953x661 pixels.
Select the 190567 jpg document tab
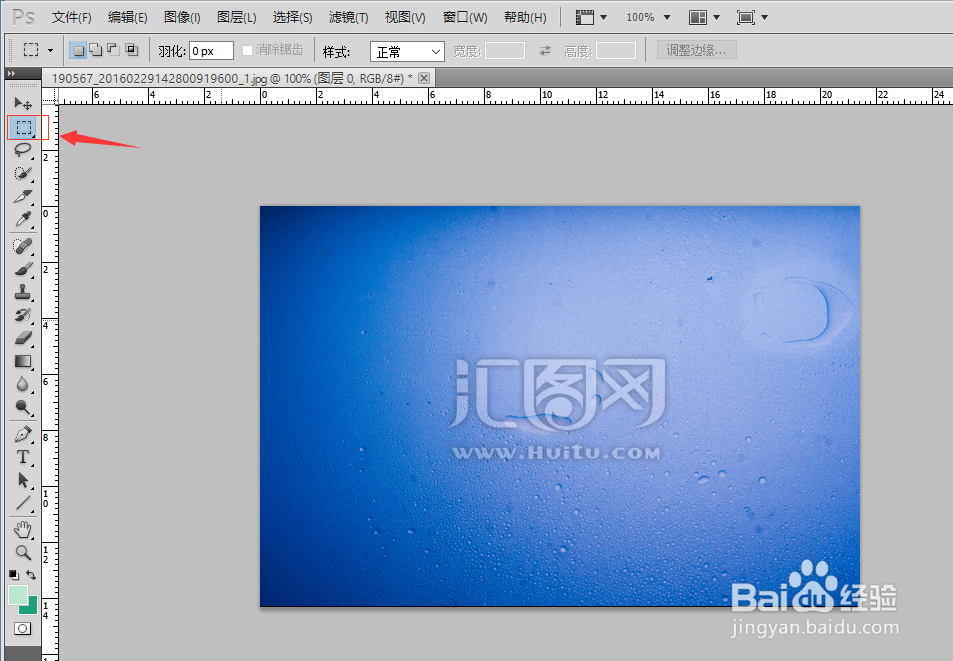click(232, 78)
